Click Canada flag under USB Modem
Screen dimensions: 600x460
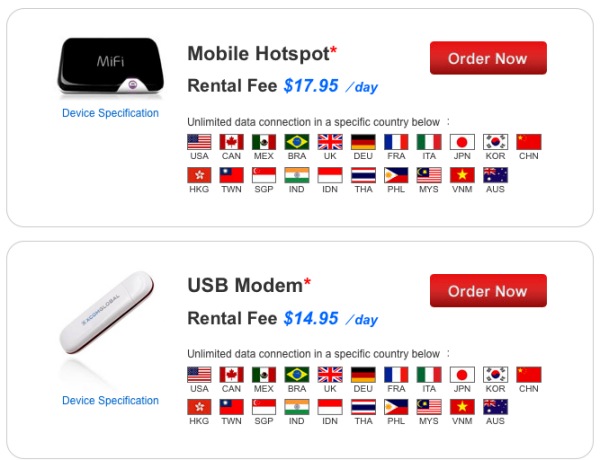click(232, 375)
